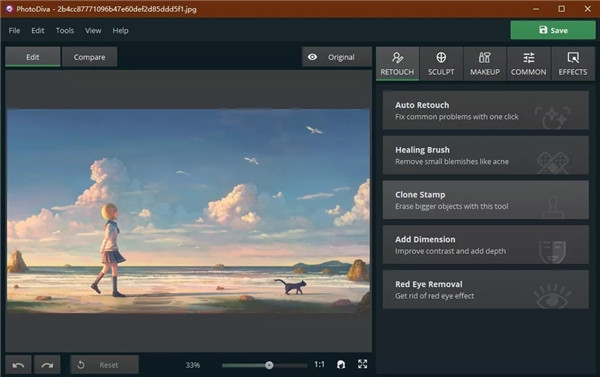This screenshot has width=600, height=377.
Task: Select the Edit view mode
Action: tap(33, 57)
